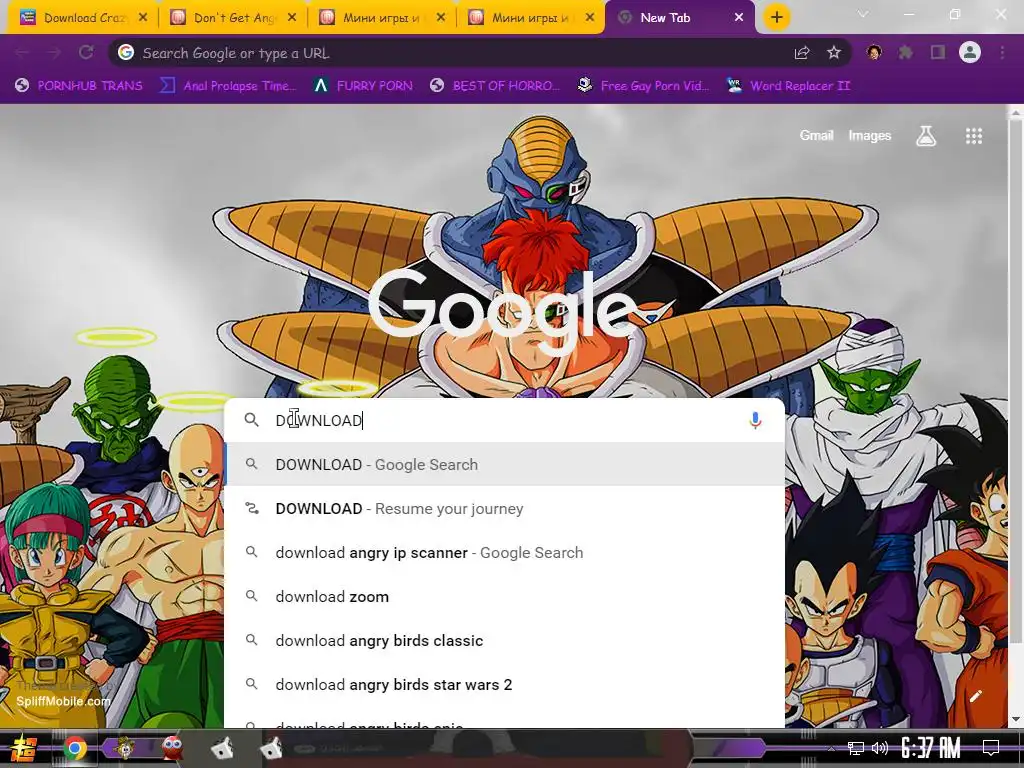The image size is (1024, 768).
Task: Open the tab search dropdown arrow
Action: pos(863,14)
